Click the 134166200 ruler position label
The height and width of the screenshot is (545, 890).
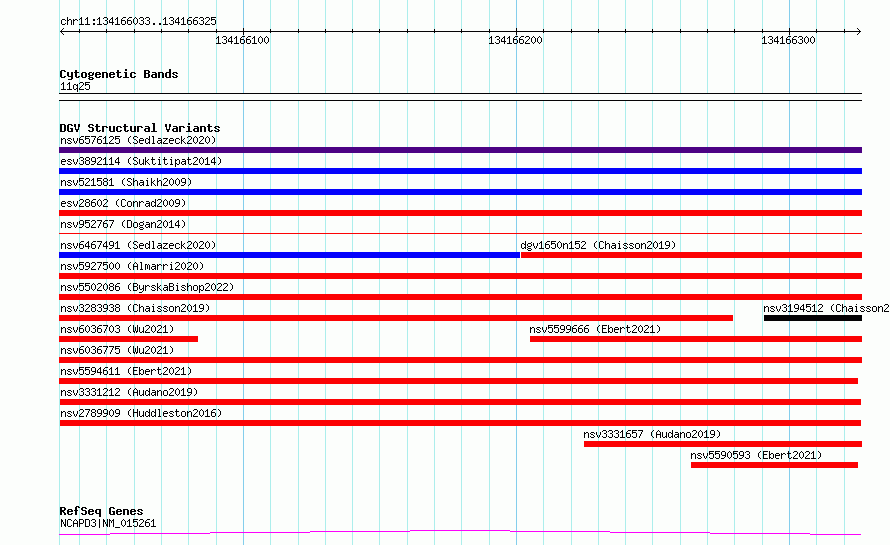pyautogui.click(x=515, y=40)
